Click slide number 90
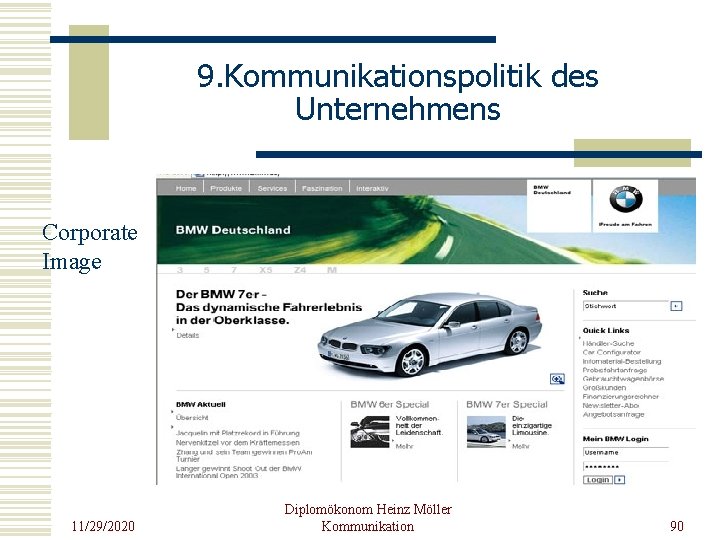The width and height of the screenshot is (720, 540). (x=677, y=526)
